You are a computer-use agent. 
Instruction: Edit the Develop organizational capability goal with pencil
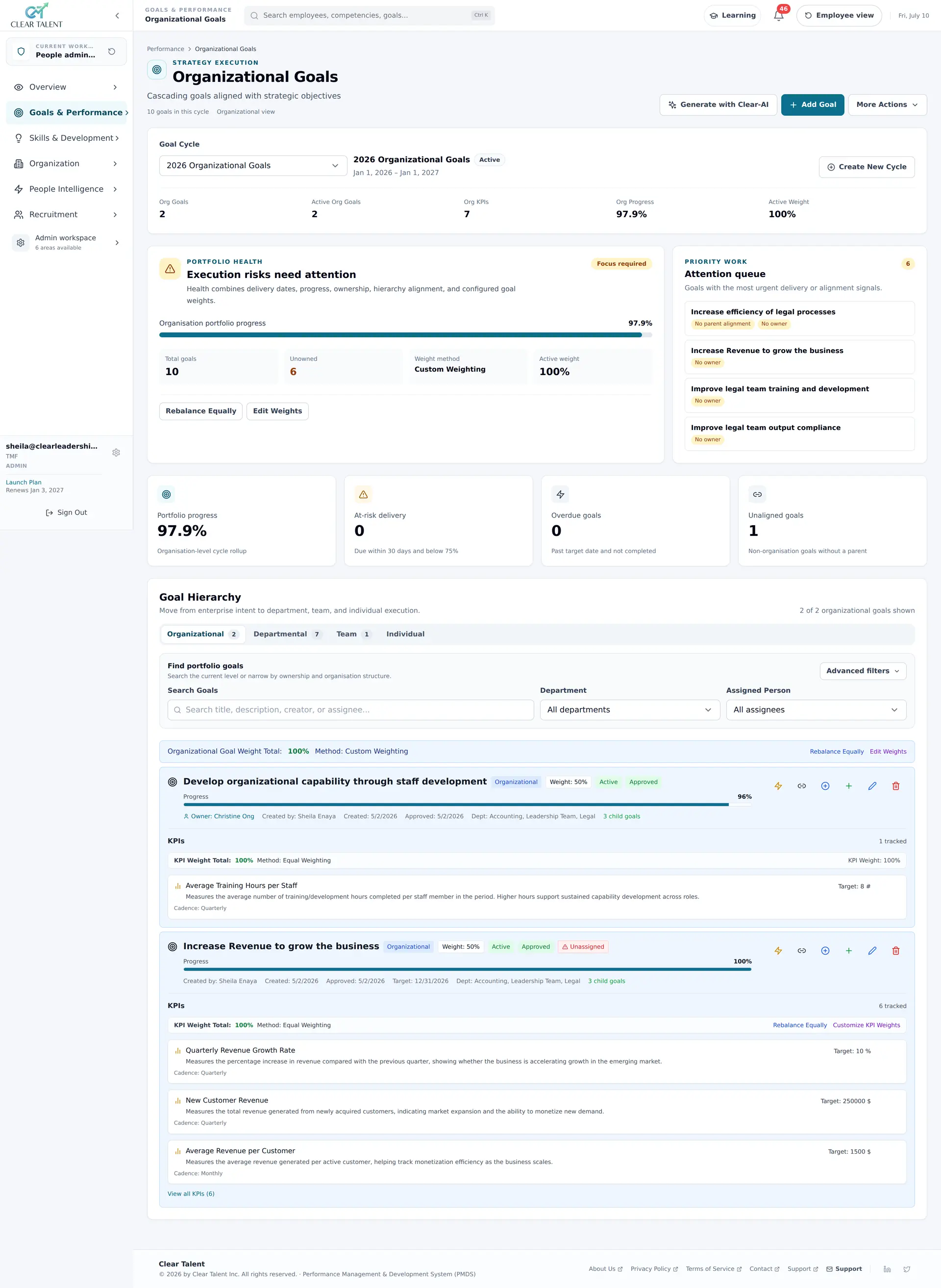point(872,786)
